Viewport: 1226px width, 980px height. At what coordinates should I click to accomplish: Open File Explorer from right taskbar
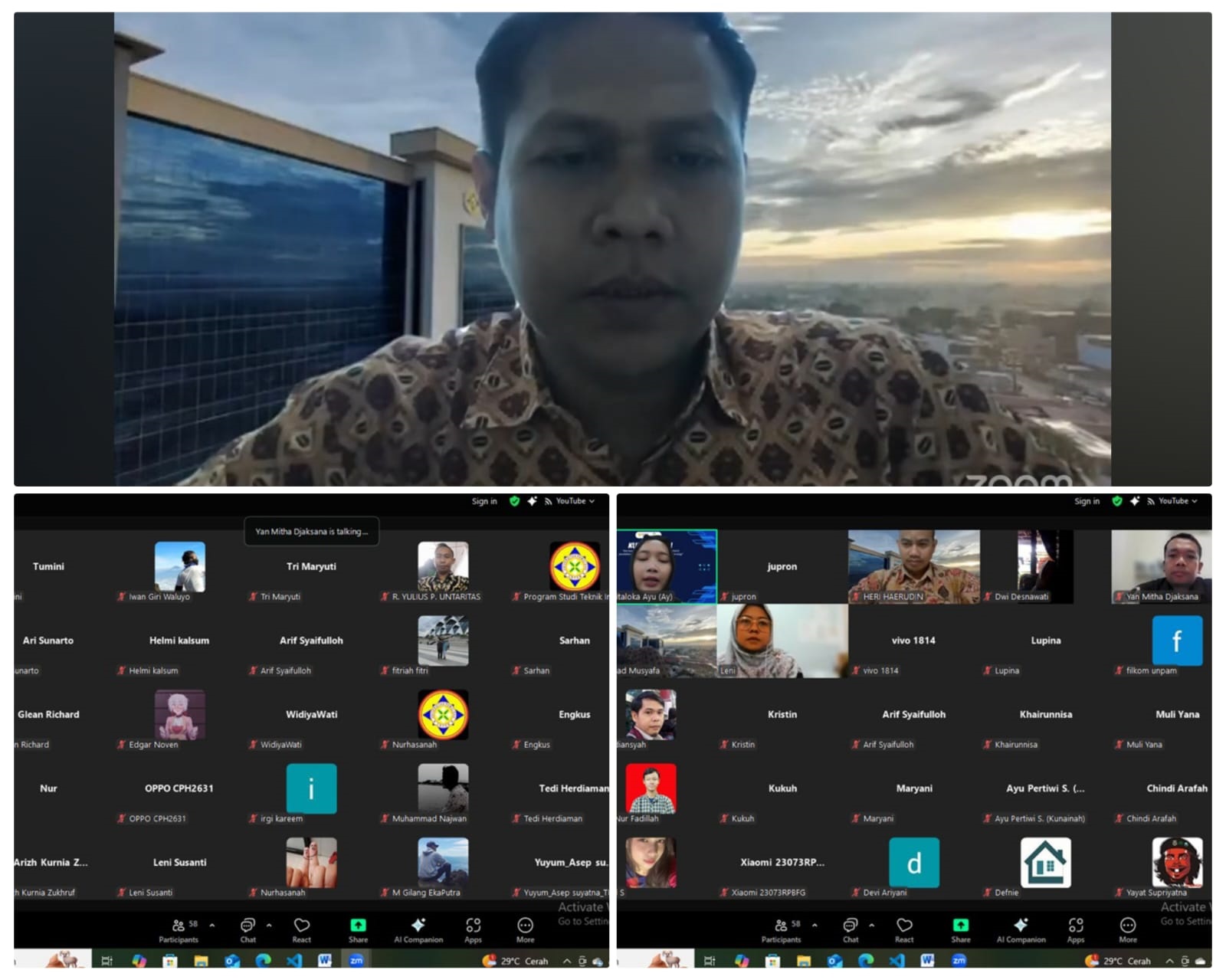(x=803, y=960)
